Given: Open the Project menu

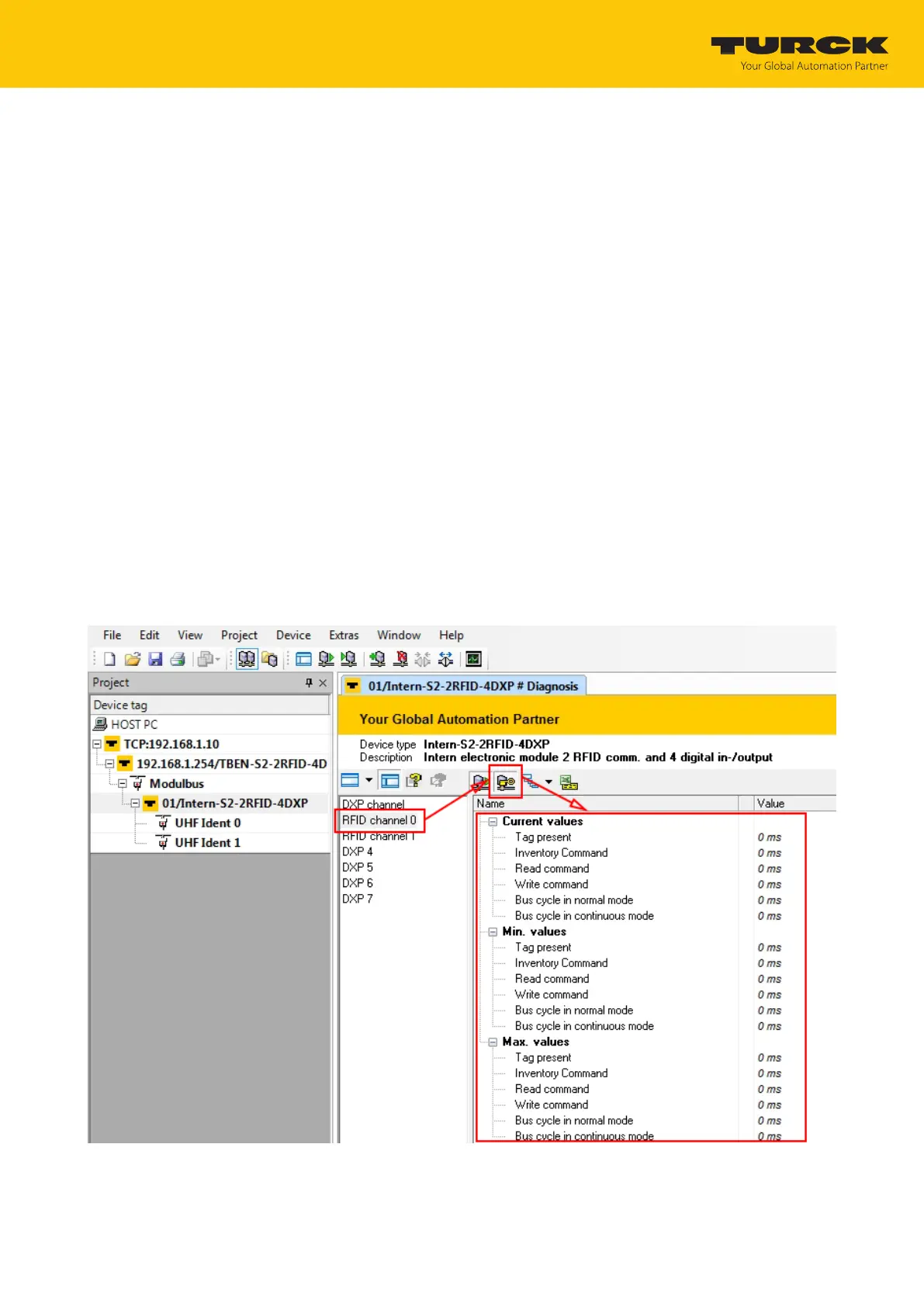Looking at the screenshot, I should pos(239,635).
